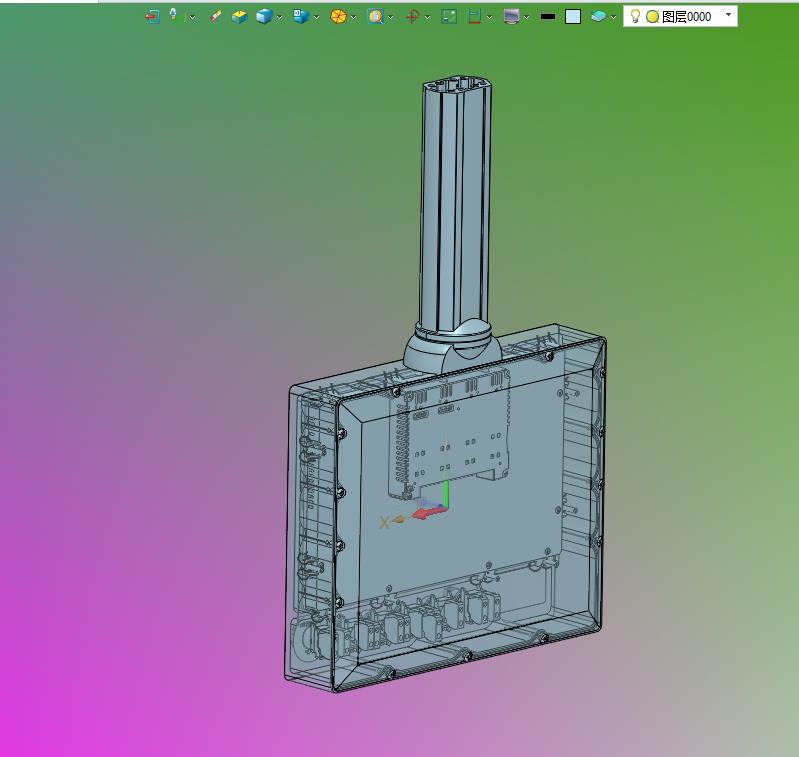The height and width of the screenshot is (757, 799).
Task: Open dropdown arrow next to the lamp icon
Action: (193, 17)
